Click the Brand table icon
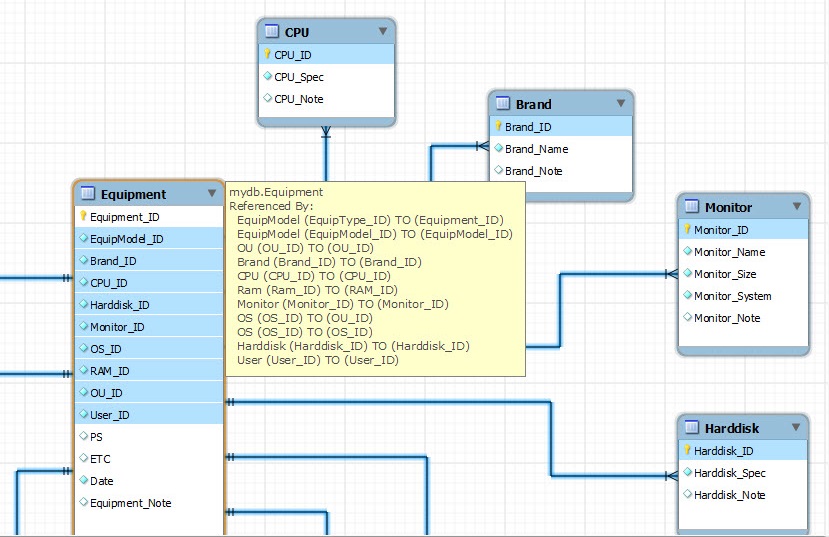 tap(502, 103)
